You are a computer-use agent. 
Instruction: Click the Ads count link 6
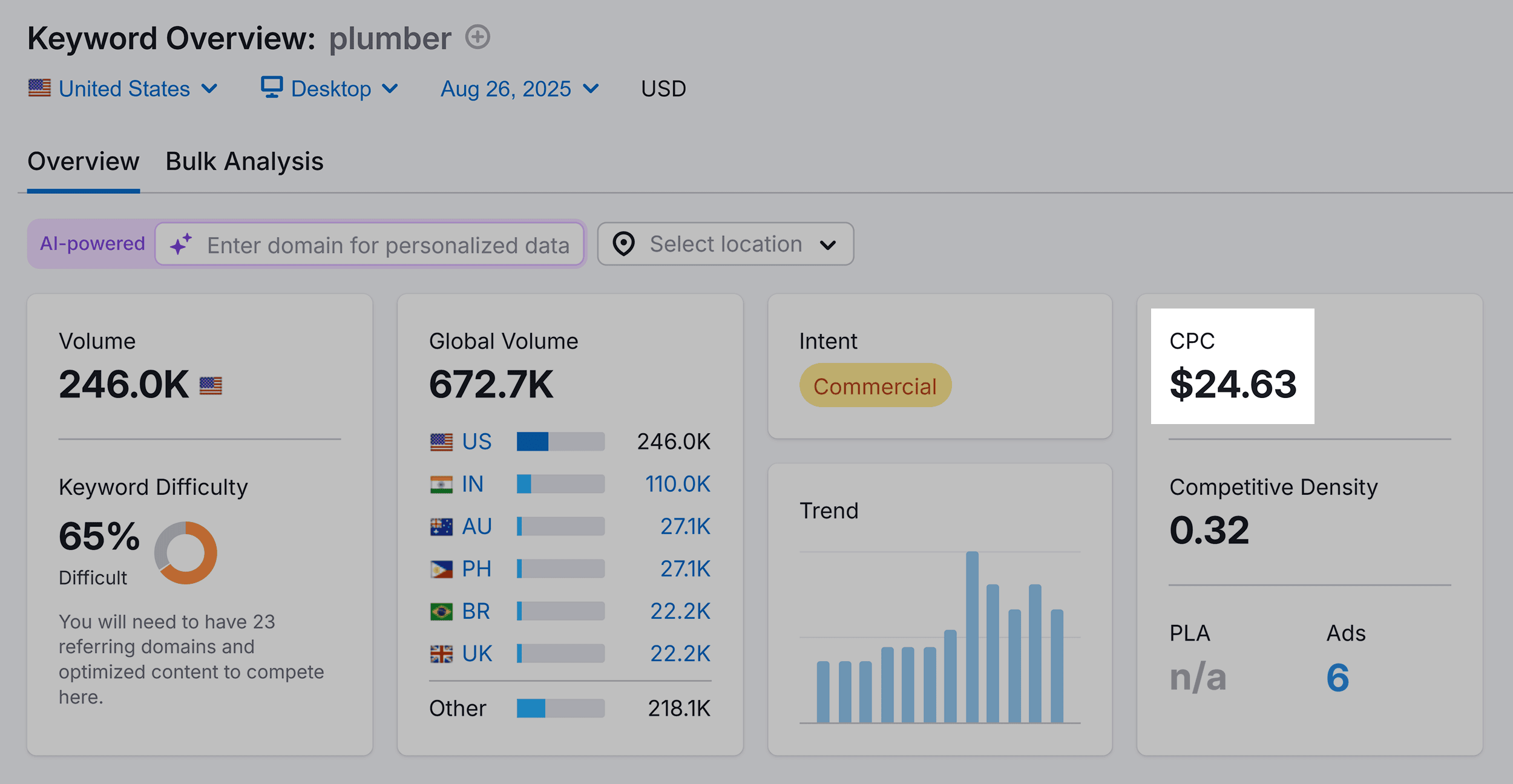[x=1337, y=678]
